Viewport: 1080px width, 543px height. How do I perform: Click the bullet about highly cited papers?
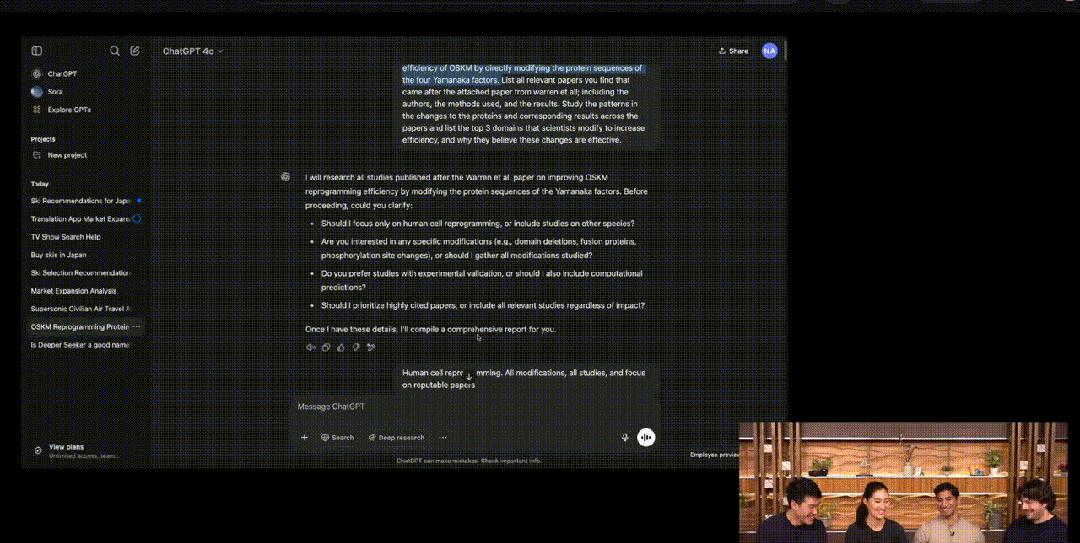(482, 305)
